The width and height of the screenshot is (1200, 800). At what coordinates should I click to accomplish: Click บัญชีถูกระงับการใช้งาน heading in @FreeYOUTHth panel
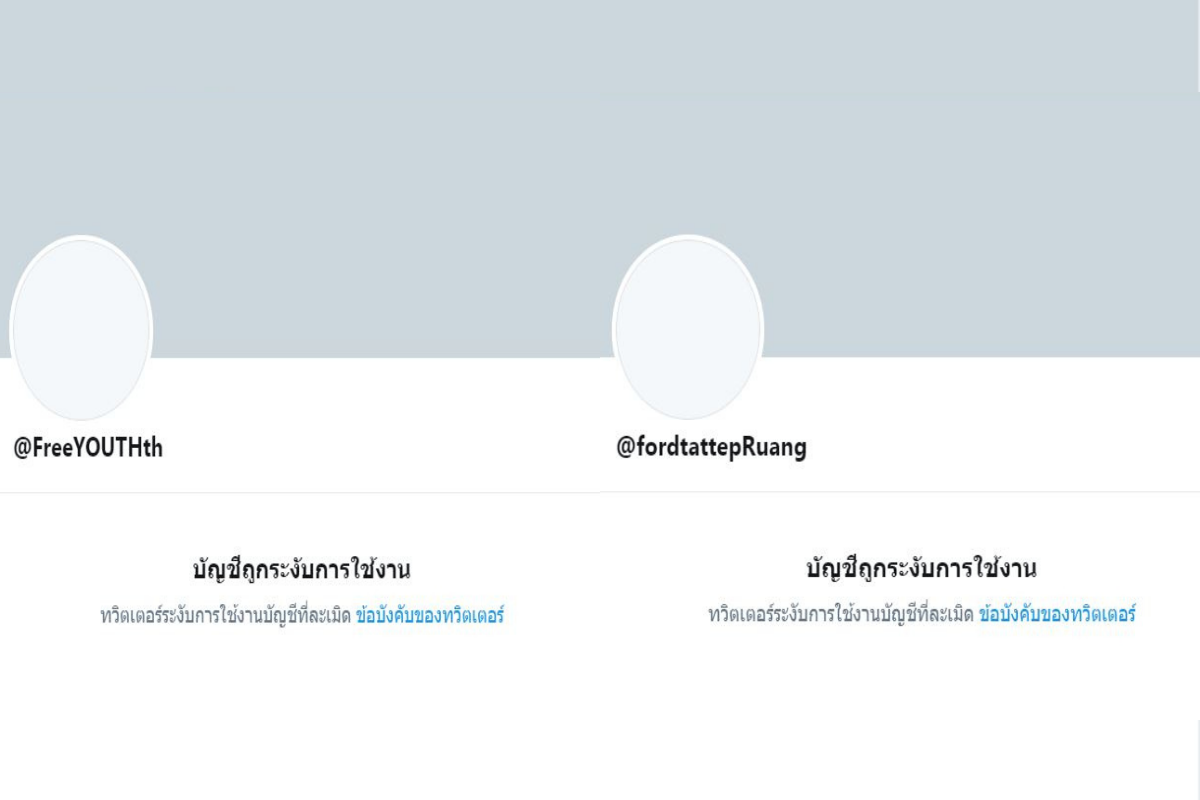point(302,570)
